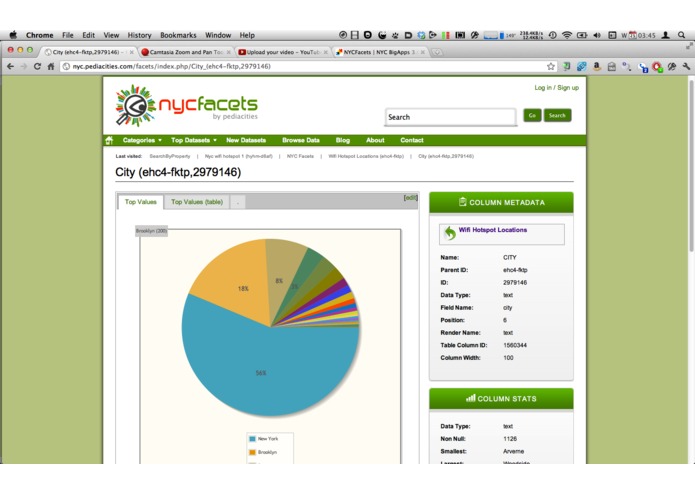Click the user account icon in menu bar
The image size is (695, 494).
[x=665, y=35]
